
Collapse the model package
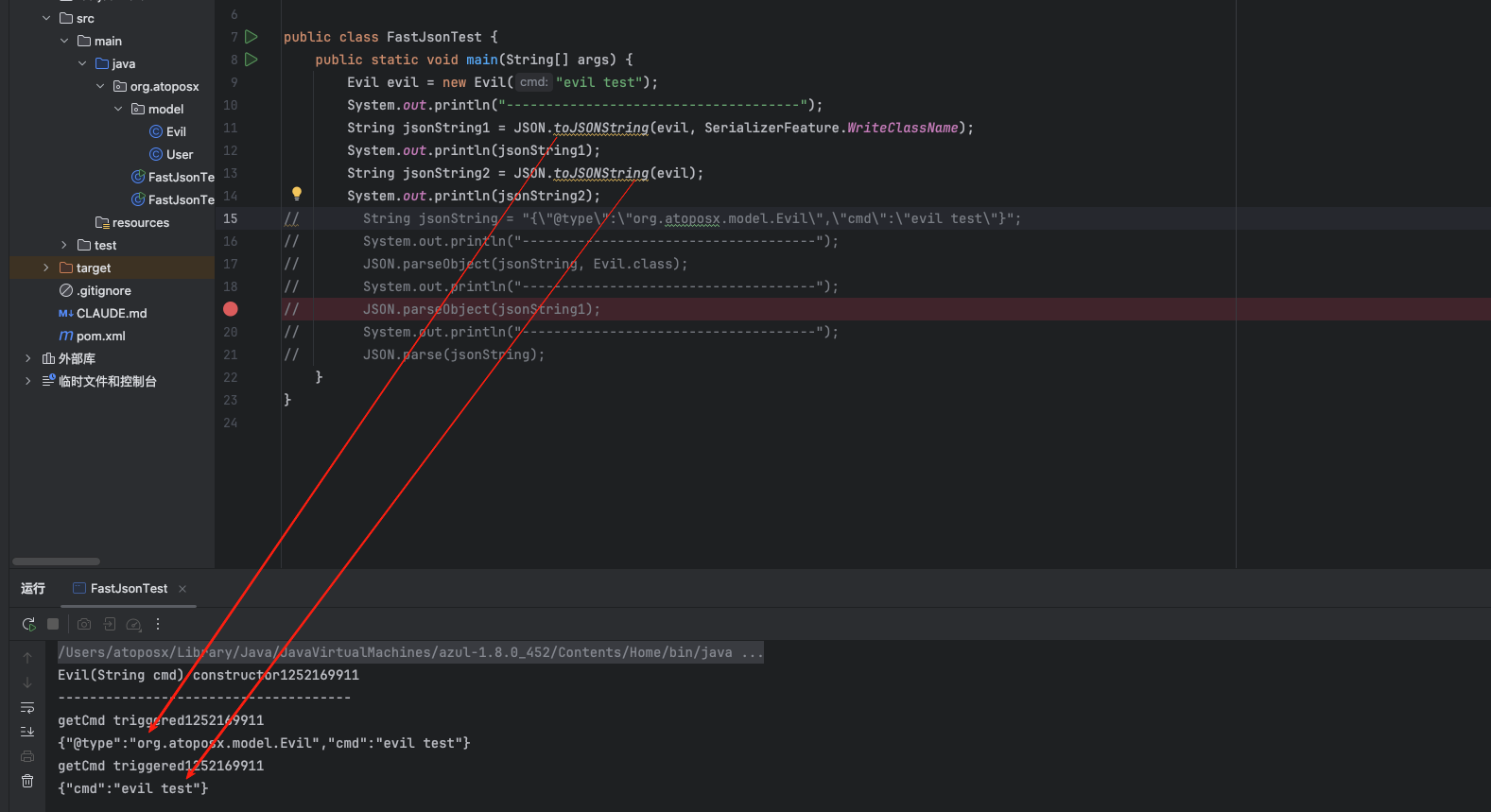[118, 110]
